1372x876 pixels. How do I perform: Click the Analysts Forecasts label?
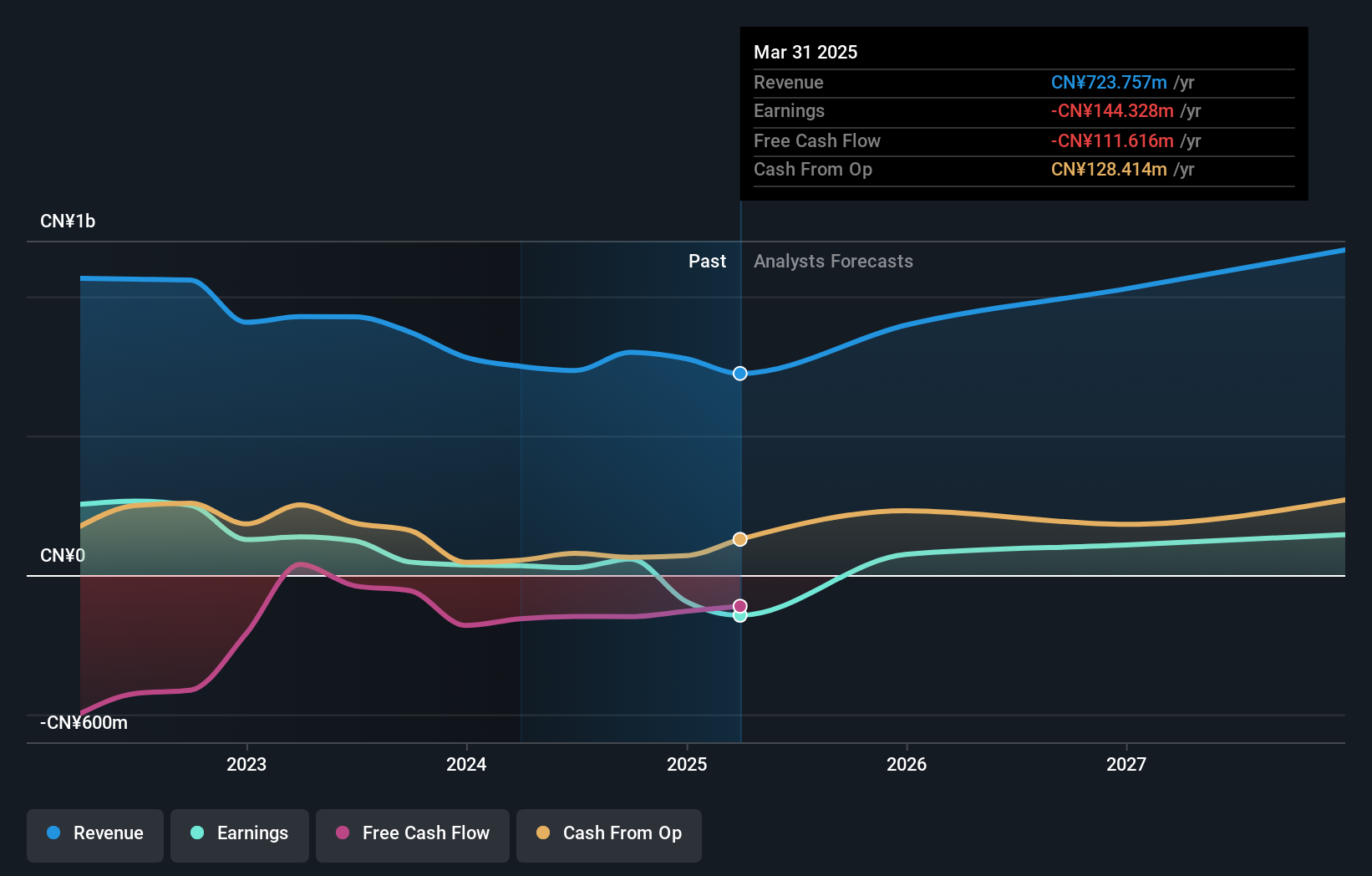pos(833,262)
